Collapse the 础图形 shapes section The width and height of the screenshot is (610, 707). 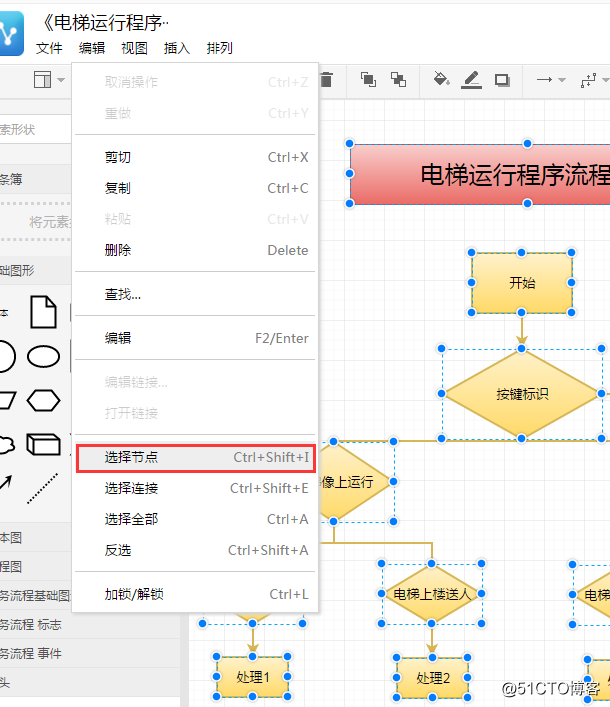click(36, 271)
